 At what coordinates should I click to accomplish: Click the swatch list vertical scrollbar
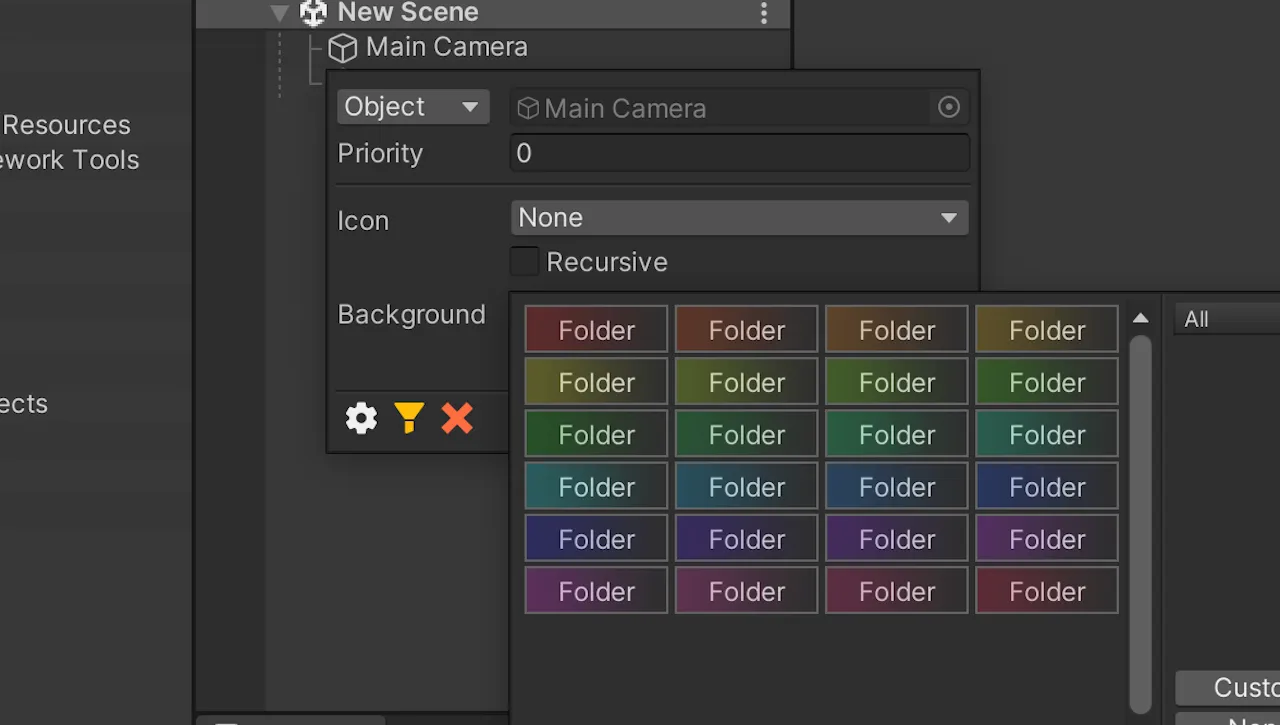point(1140,524)
